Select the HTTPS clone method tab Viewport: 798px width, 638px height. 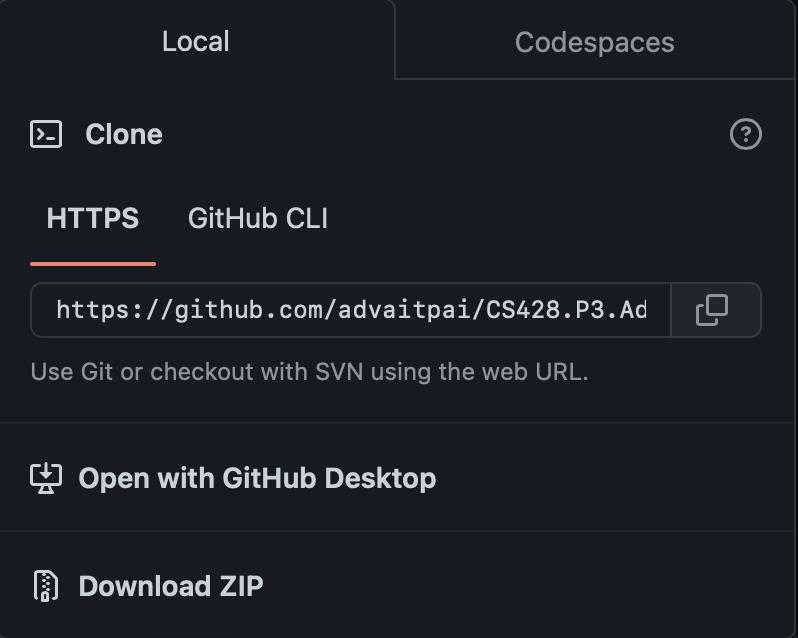coord(93,218)
